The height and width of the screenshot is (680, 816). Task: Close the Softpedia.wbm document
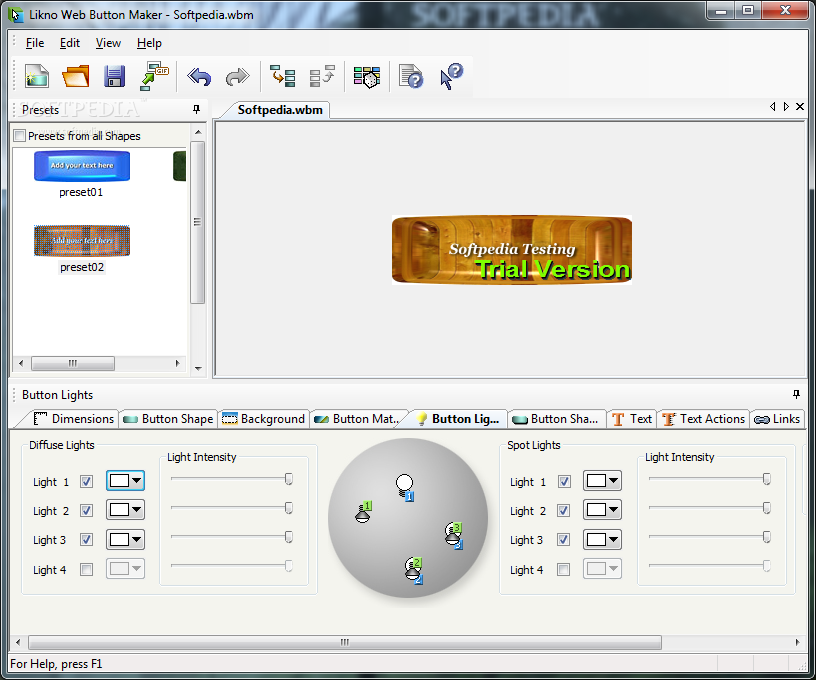pyautogui.click(x=800, y=107)
